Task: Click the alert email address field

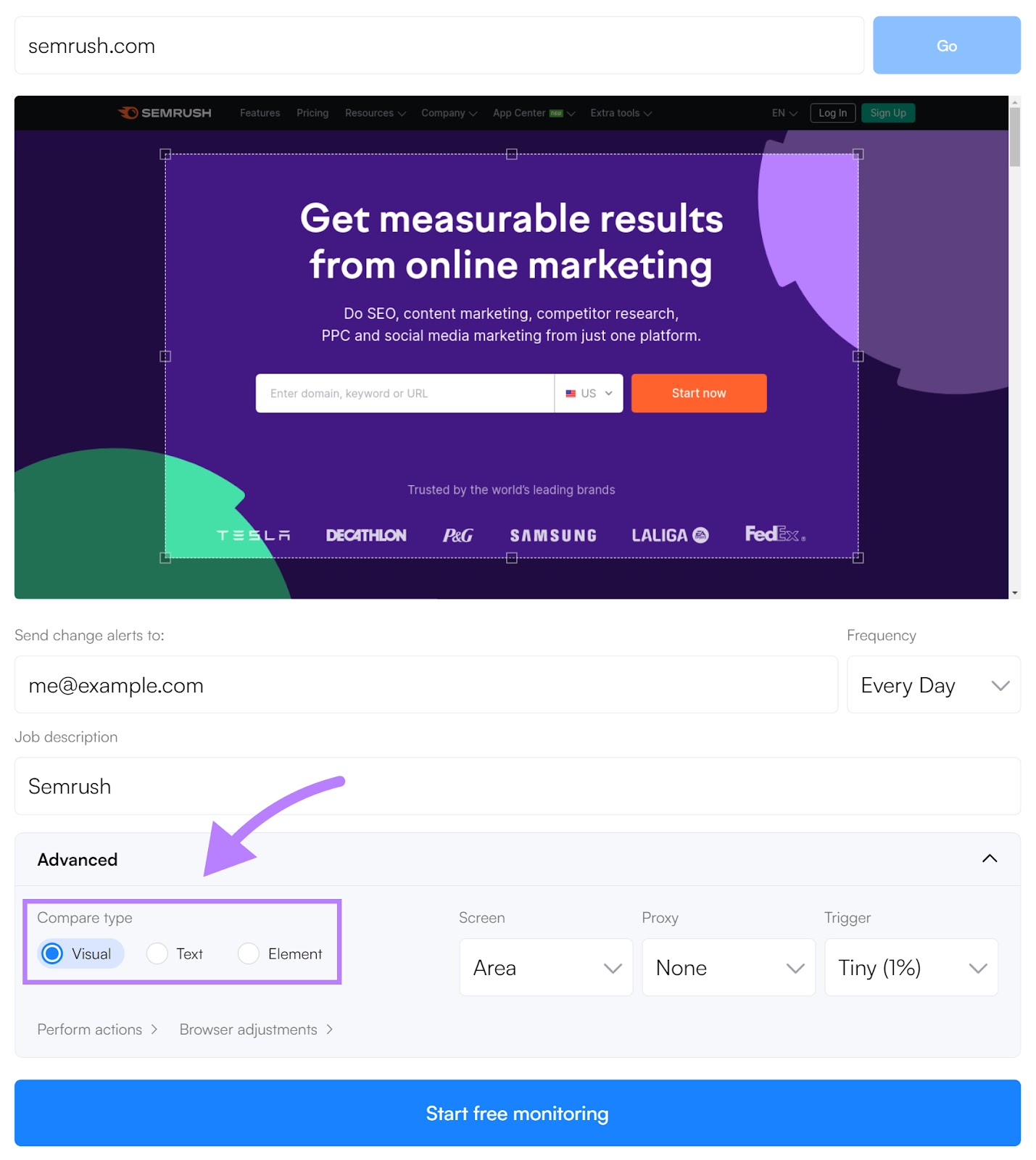Action: coord(426,684)
